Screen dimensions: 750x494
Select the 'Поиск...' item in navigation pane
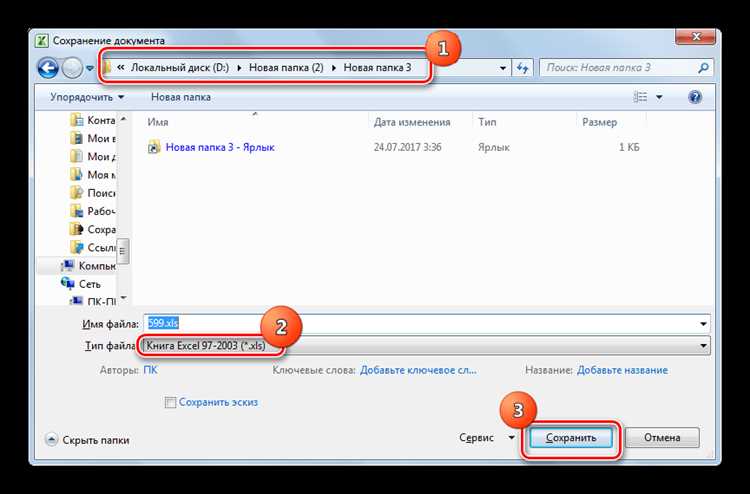coord(93,193)
